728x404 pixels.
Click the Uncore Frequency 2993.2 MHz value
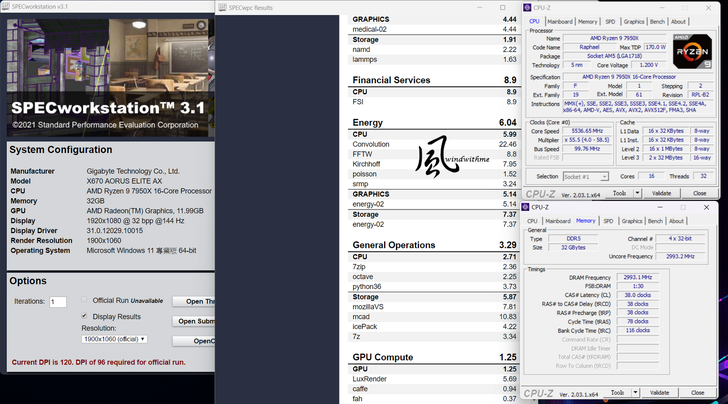(680, 256)
